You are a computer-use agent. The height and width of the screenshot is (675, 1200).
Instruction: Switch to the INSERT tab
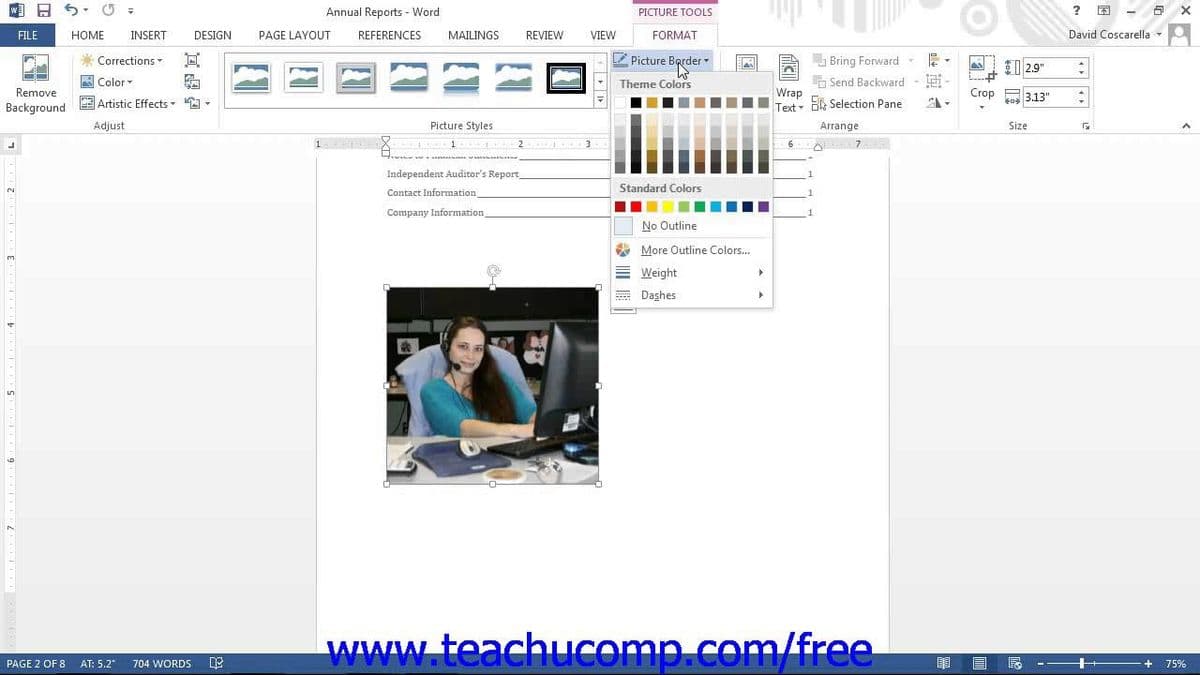coord(148,35)
